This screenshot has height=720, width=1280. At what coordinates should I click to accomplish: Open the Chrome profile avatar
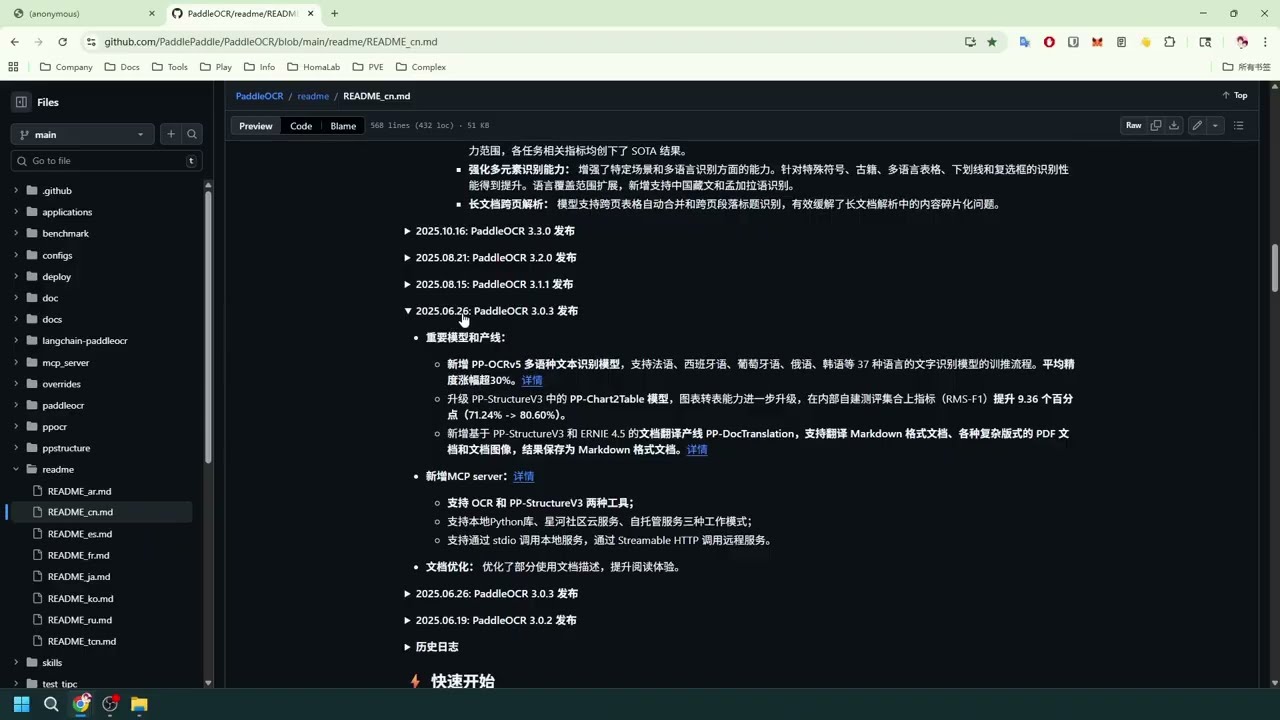tap(1242, 42)
